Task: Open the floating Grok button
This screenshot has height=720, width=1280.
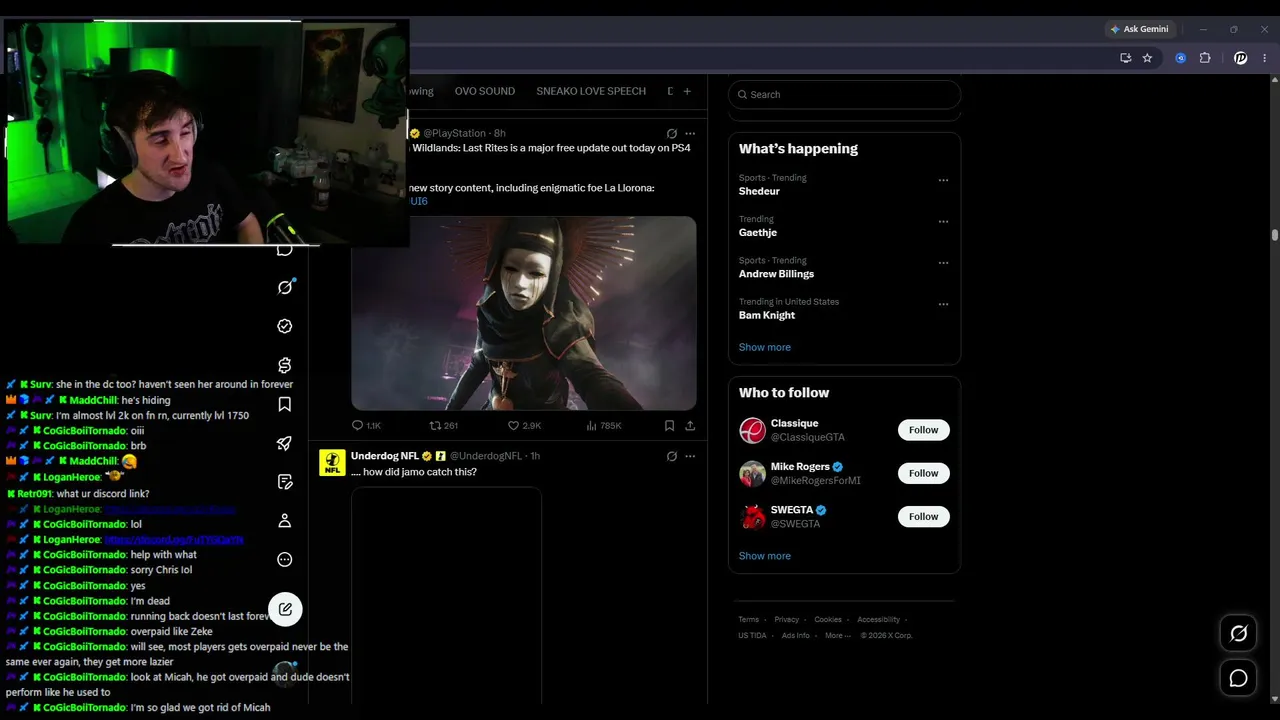Action: pos(1238,633)
